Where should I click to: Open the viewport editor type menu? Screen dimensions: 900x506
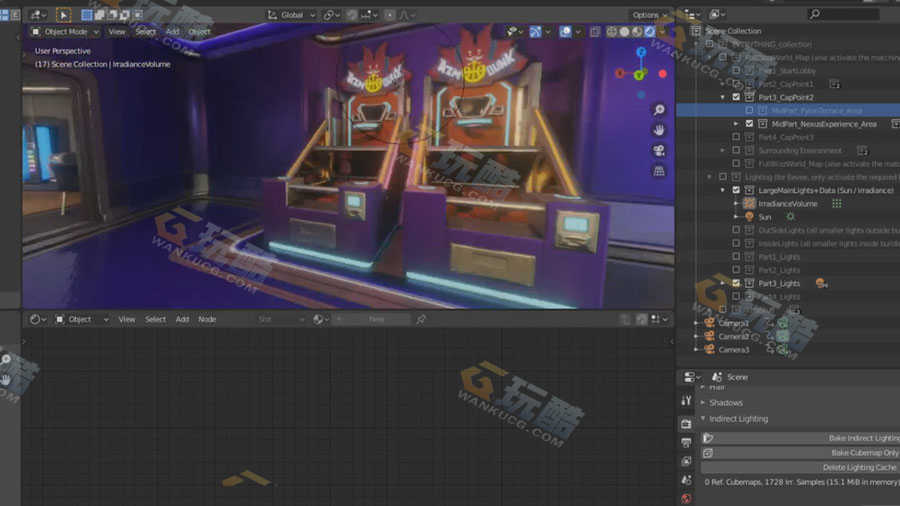[x=39, y=15]
